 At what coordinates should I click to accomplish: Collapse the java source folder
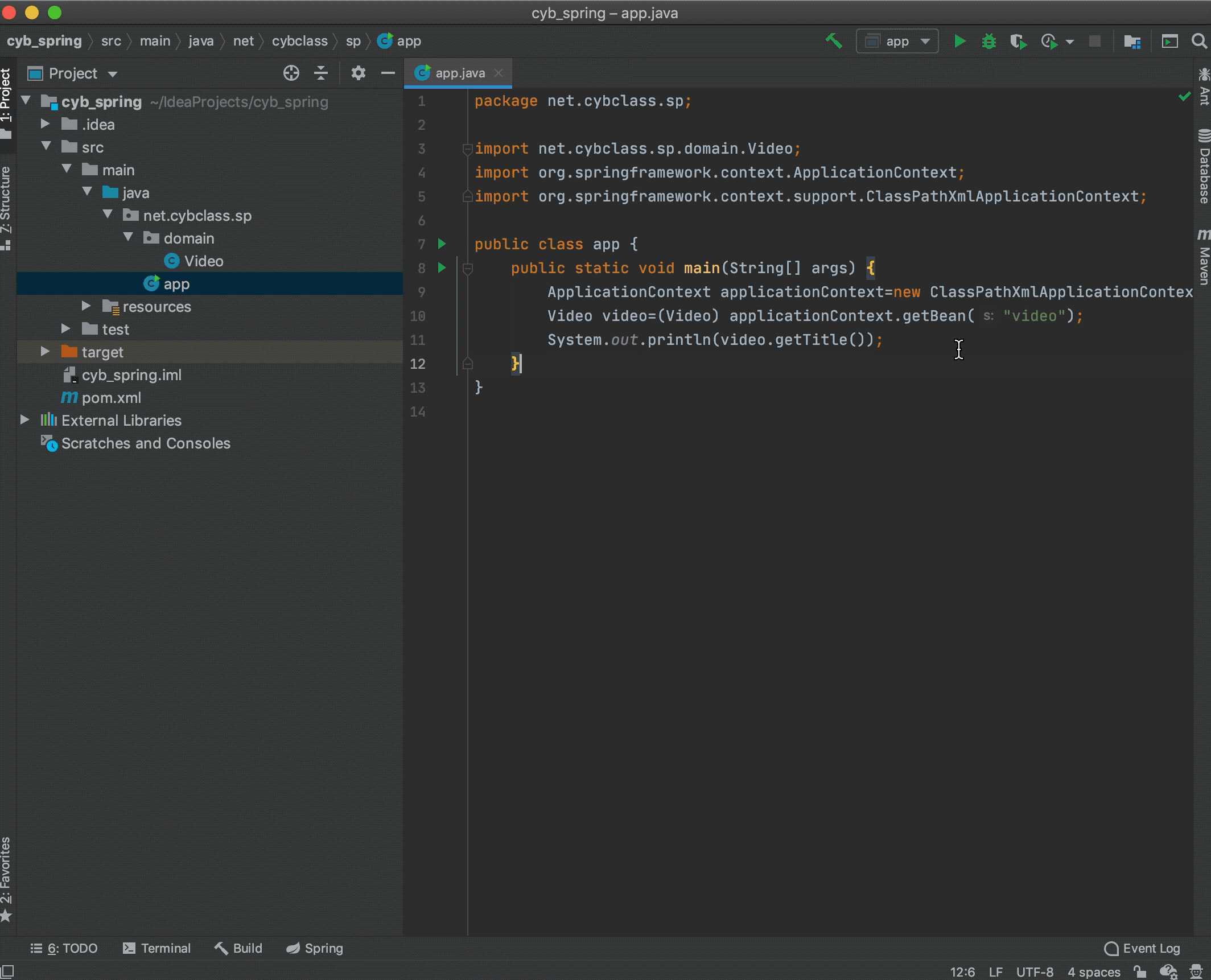tap(87, 192)
